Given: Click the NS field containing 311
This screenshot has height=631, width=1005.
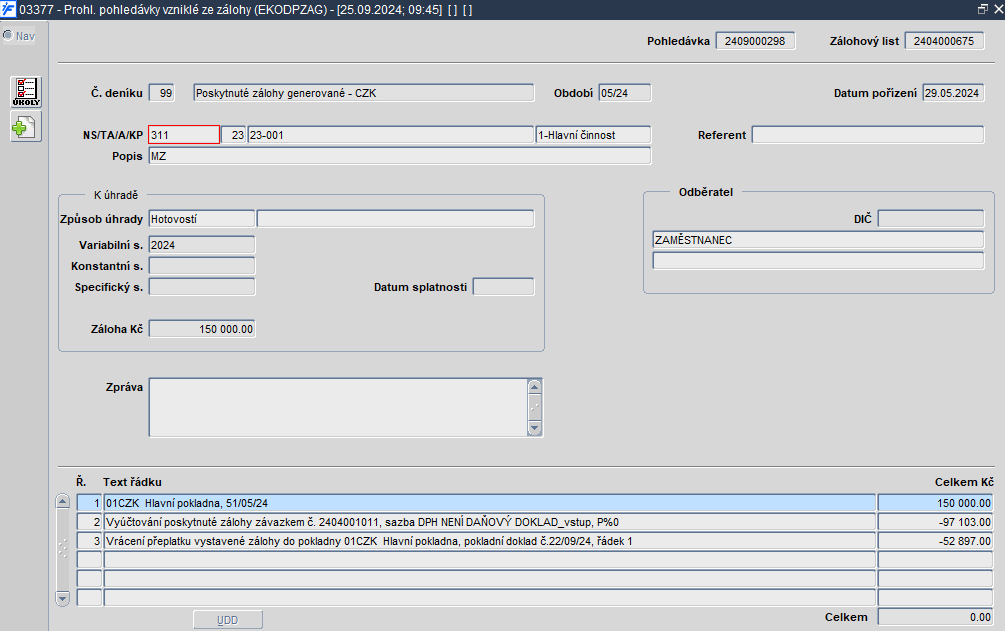Looking at the screenshot, I should coord(184,135).
